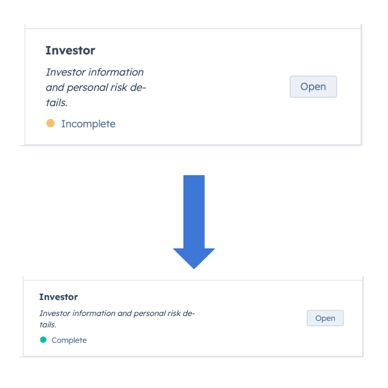Image resolution: width=388 pixels, height=388 pixels.
Task: Select the blue arrow's triangular head
Action: (194, 258)
